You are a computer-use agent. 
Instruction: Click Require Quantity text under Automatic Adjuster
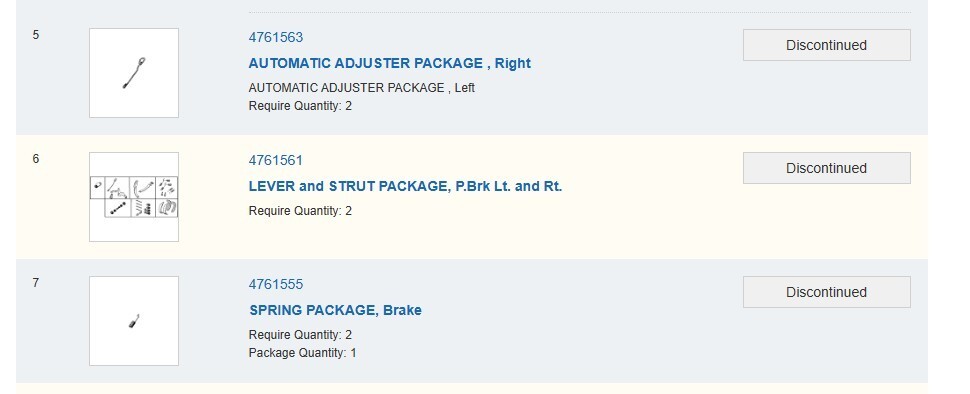click(x=300, y=106)
